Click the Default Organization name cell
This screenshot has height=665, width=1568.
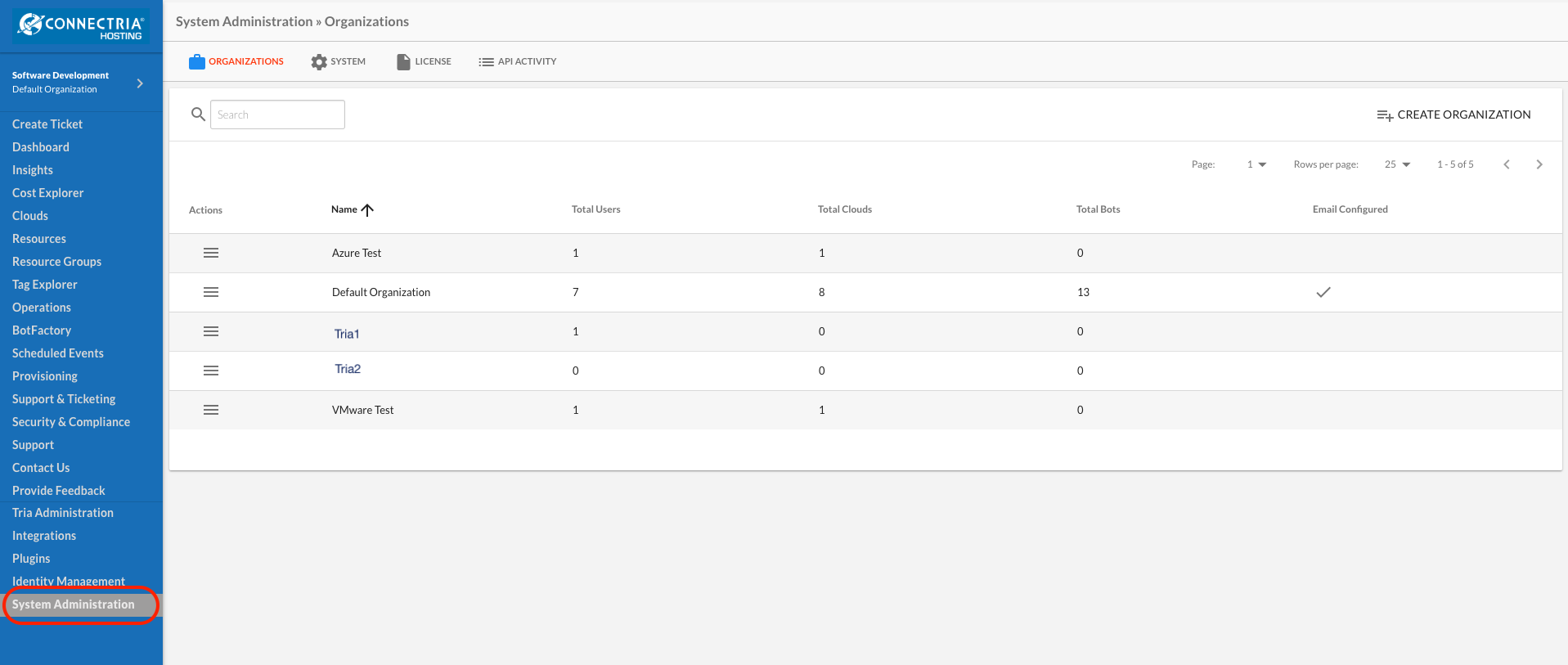point(381,292)
